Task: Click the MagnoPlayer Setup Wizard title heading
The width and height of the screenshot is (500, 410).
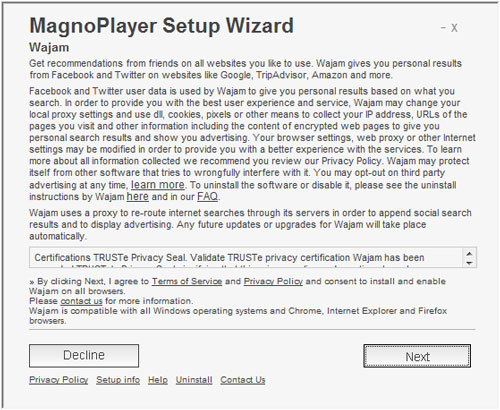Action: 162,26
